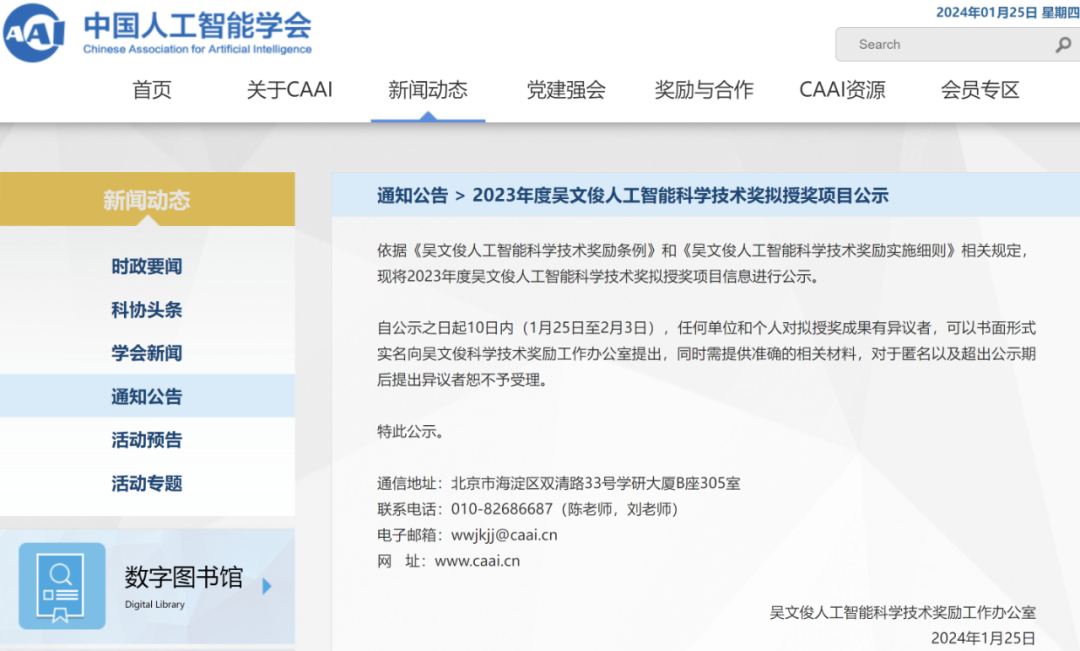Click the article title 2023年度吴文俊人工智能科学技术奖拟授奖项目公示

681,196
